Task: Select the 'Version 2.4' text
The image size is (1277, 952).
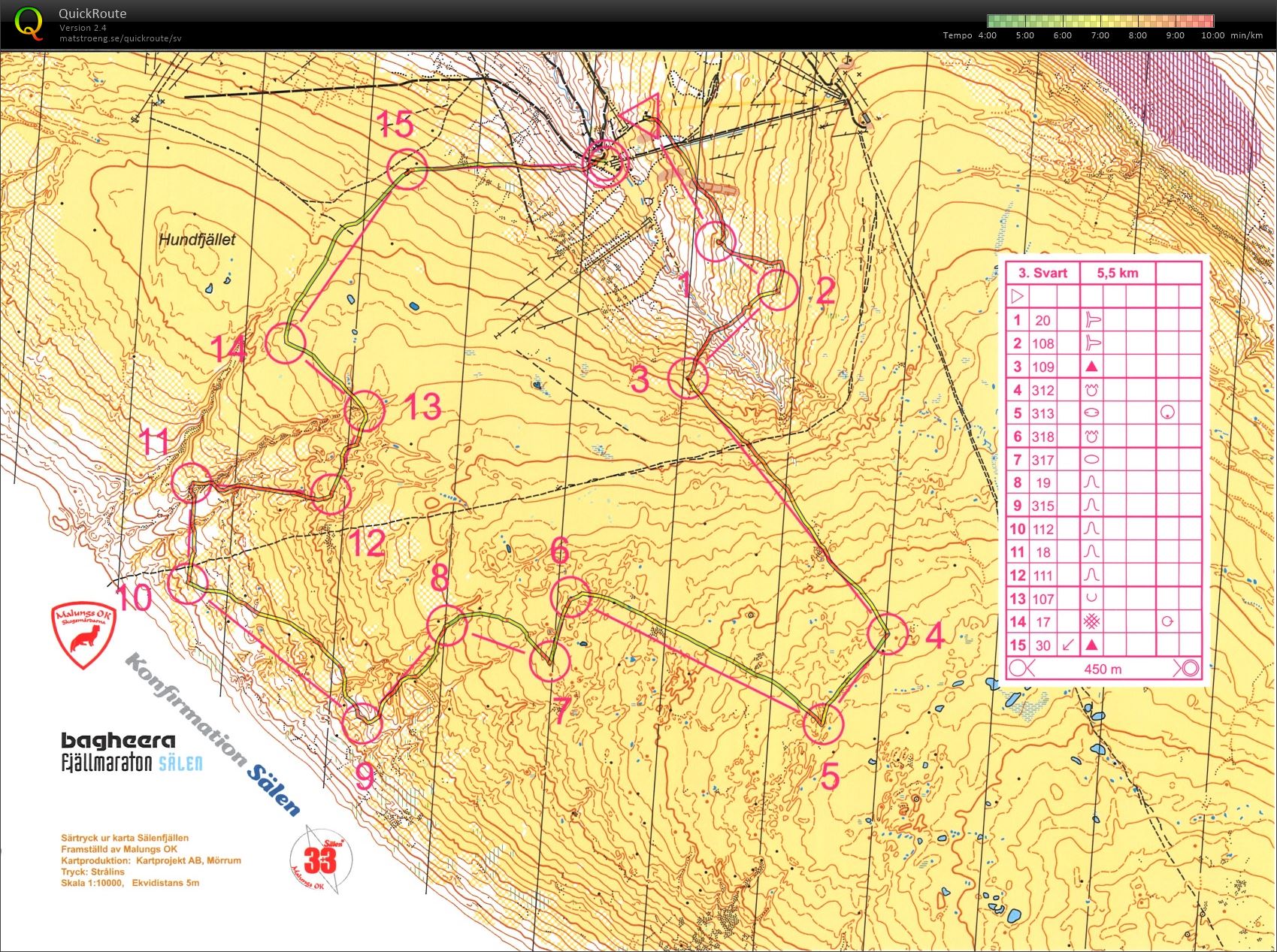Action: click(x=83, y=28)
